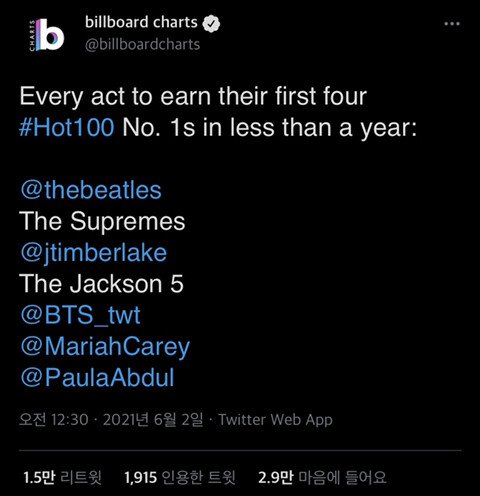Visit the @jtimberlake mention
480x496 pixels.
tap(93, 253)
